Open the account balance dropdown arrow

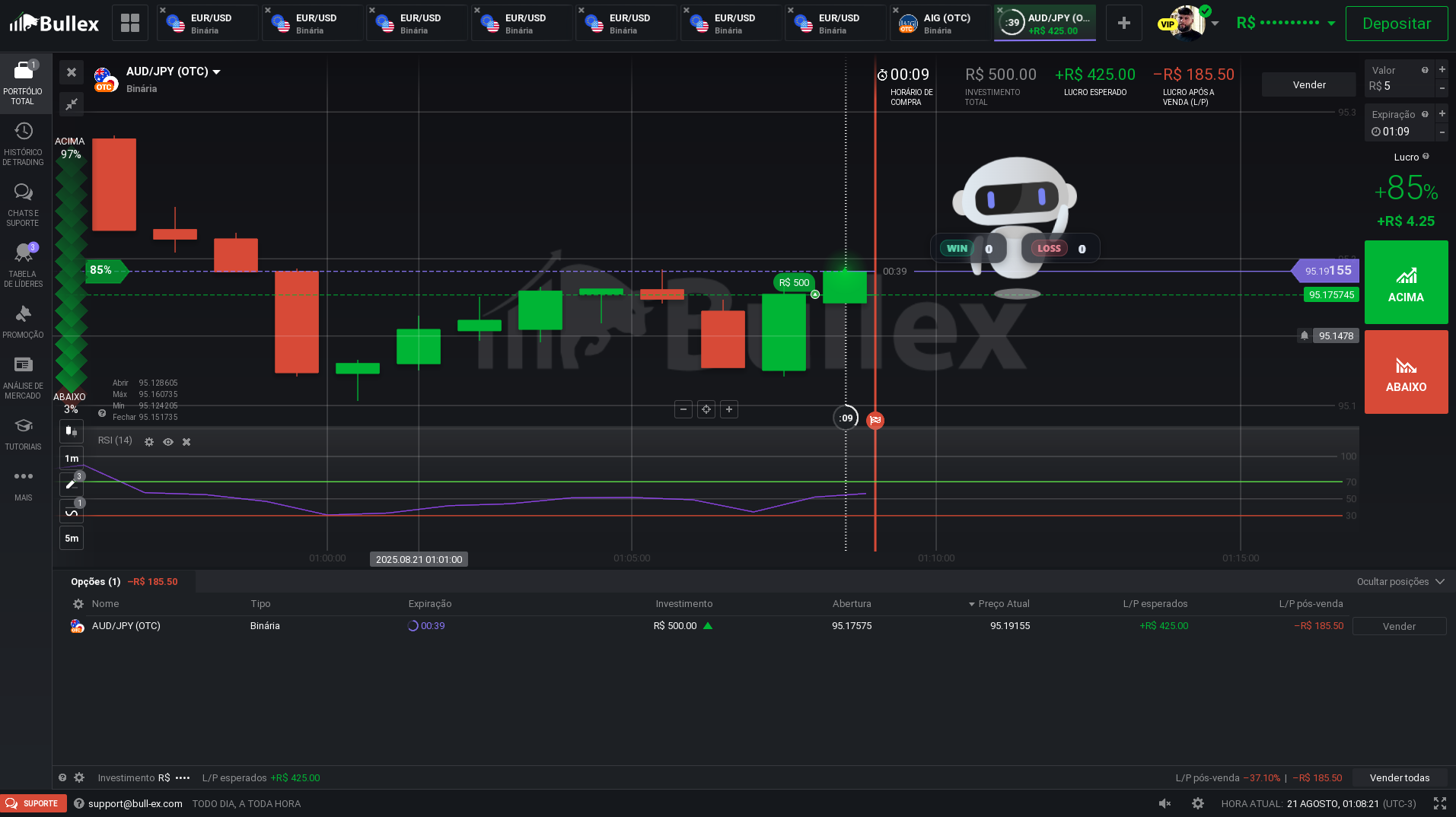click(1331, 24)
